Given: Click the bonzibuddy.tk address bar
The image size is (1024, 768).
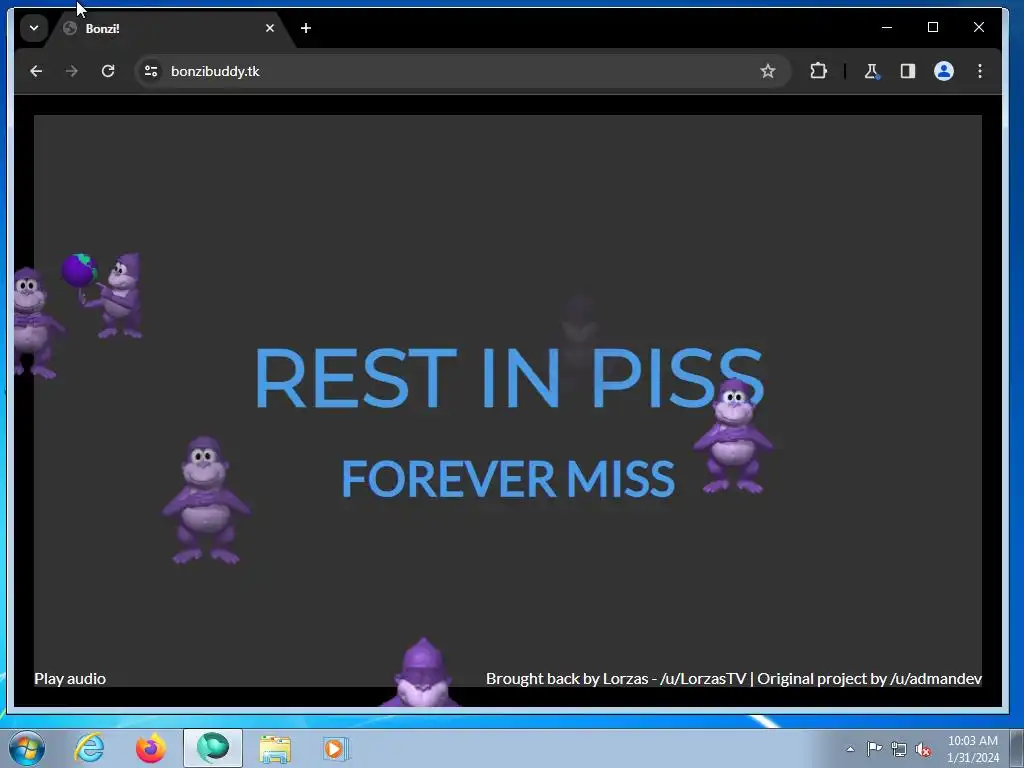Looking at the screenshot, I should click(462, 71).
